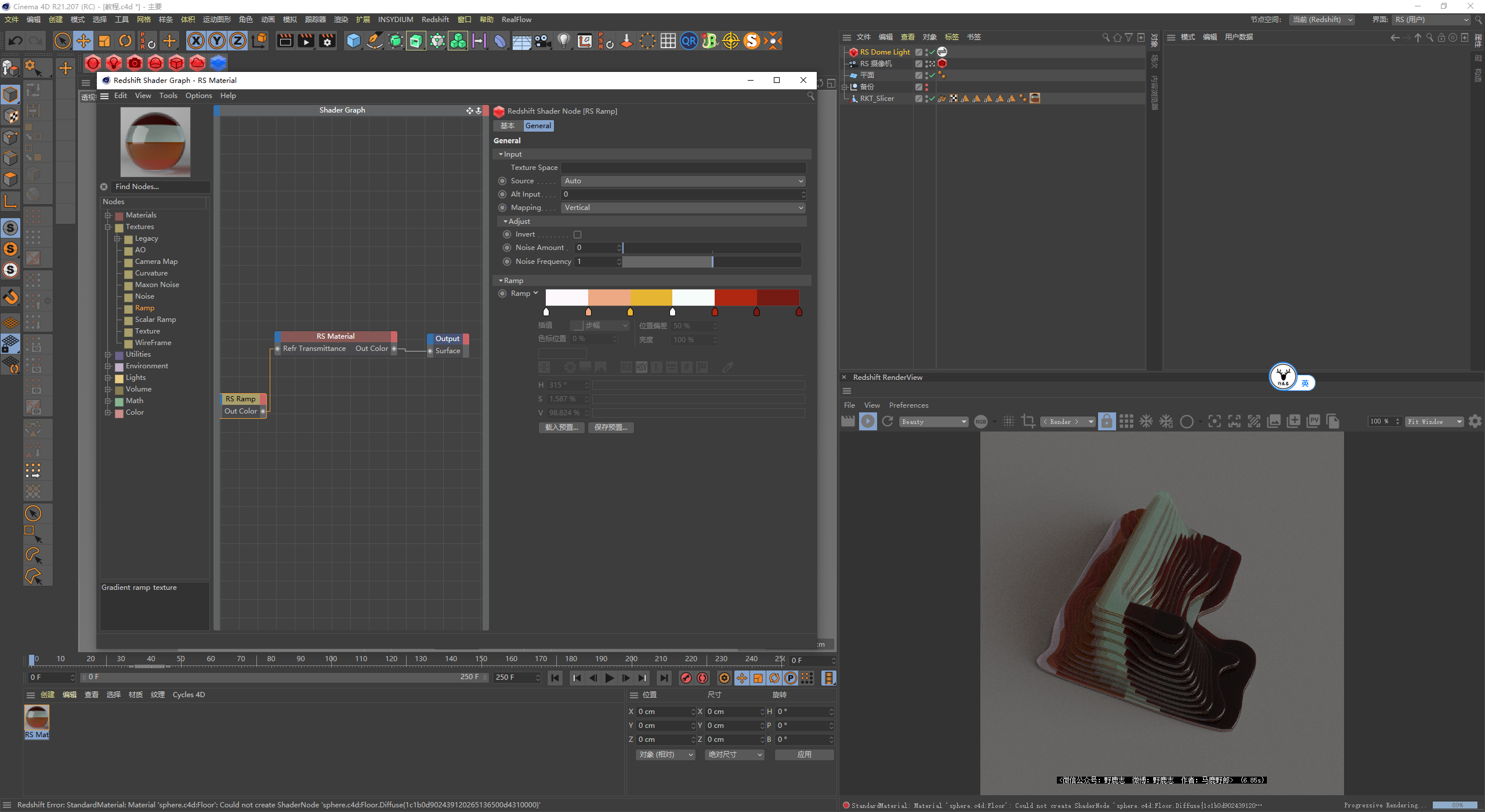Screen dimensions: 1485x812
Task: Switch to the 基本 tab
Action: coord(508,126)
